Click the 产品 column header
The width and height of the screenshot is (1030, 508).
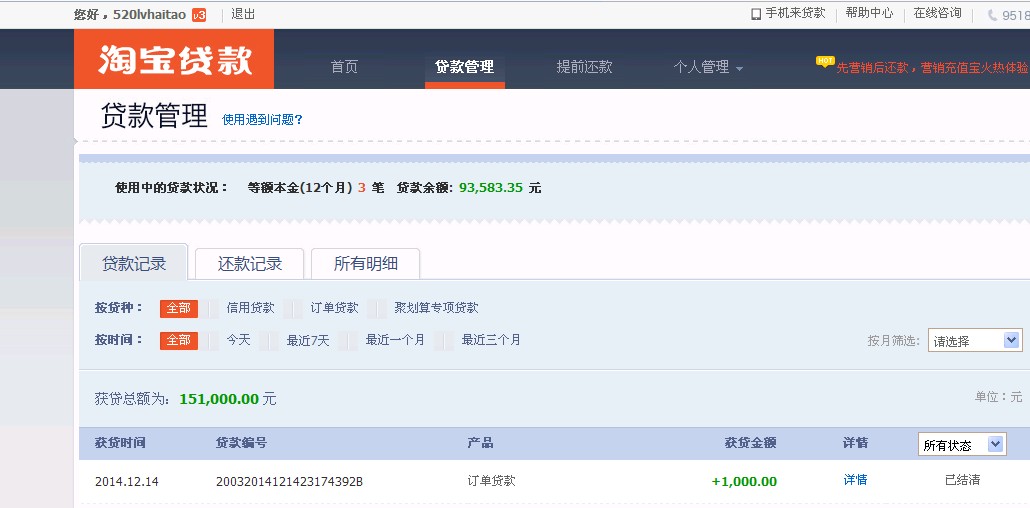[480, 443]
